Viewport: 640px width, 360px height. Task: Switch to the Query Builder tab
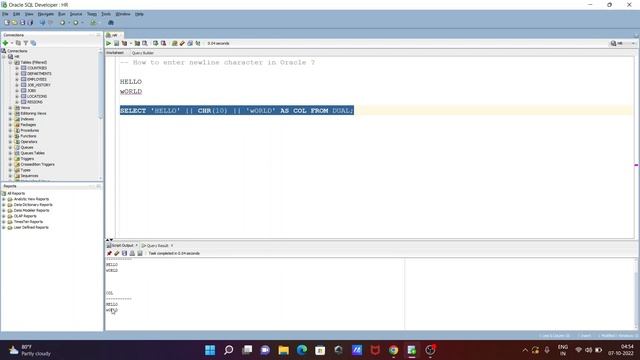click(142, 53)
